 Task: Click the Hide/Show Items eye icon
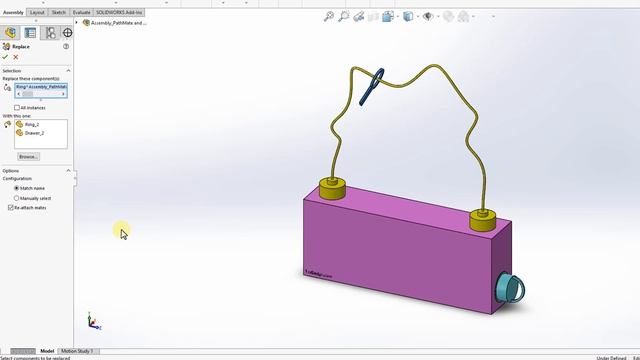point(428,16)
